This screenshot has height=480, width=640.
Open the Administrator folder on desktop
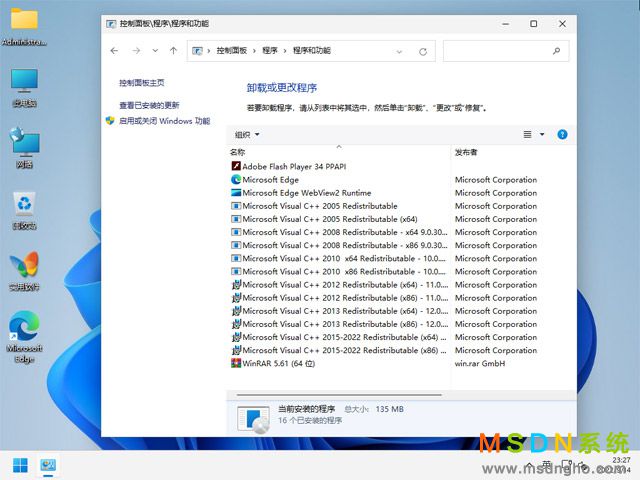(24, 25)
